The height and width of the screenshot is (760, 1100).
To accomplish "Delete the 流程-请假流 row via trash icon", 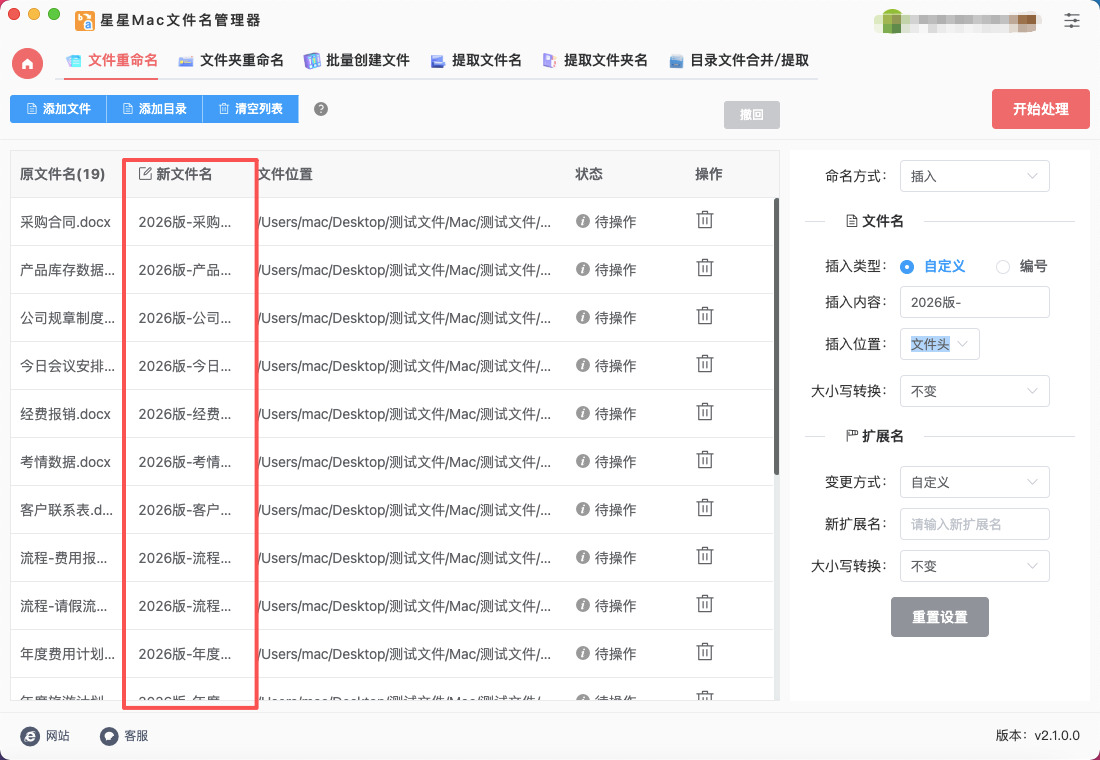I will (x=705, y=604).
